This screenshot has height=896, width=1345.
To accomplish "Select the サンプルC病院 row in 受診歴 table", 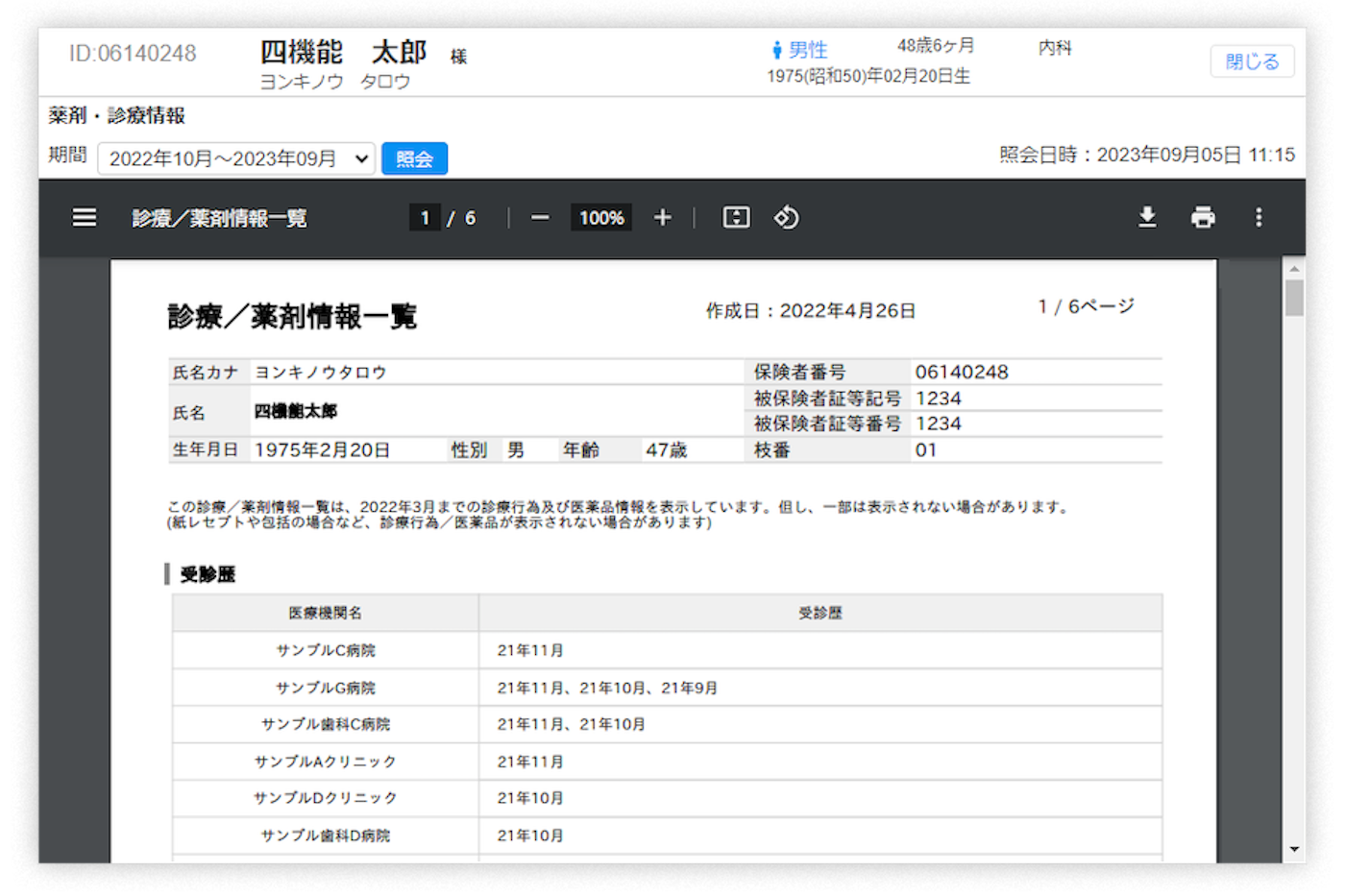I will click(326, 650).
